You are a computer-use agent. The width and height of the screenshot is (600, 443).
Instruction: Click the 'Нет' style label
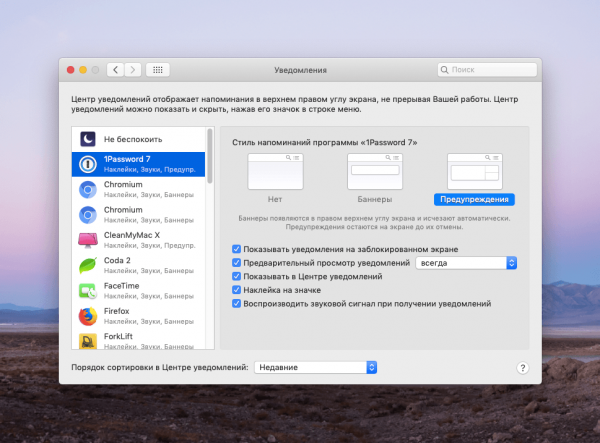tap(275, 199)
